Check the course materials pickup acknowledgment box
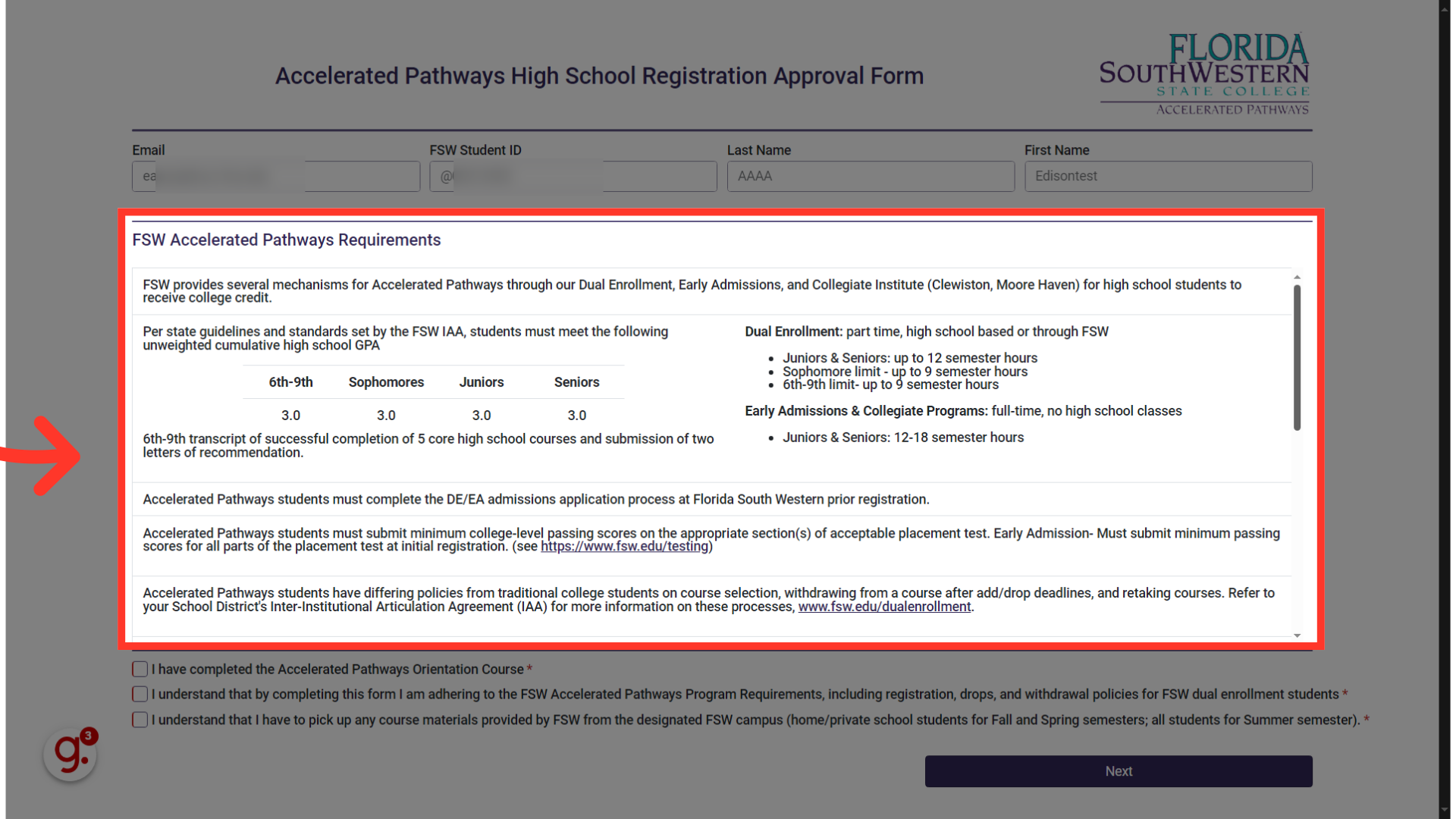1456x819 pixels. 140,720
